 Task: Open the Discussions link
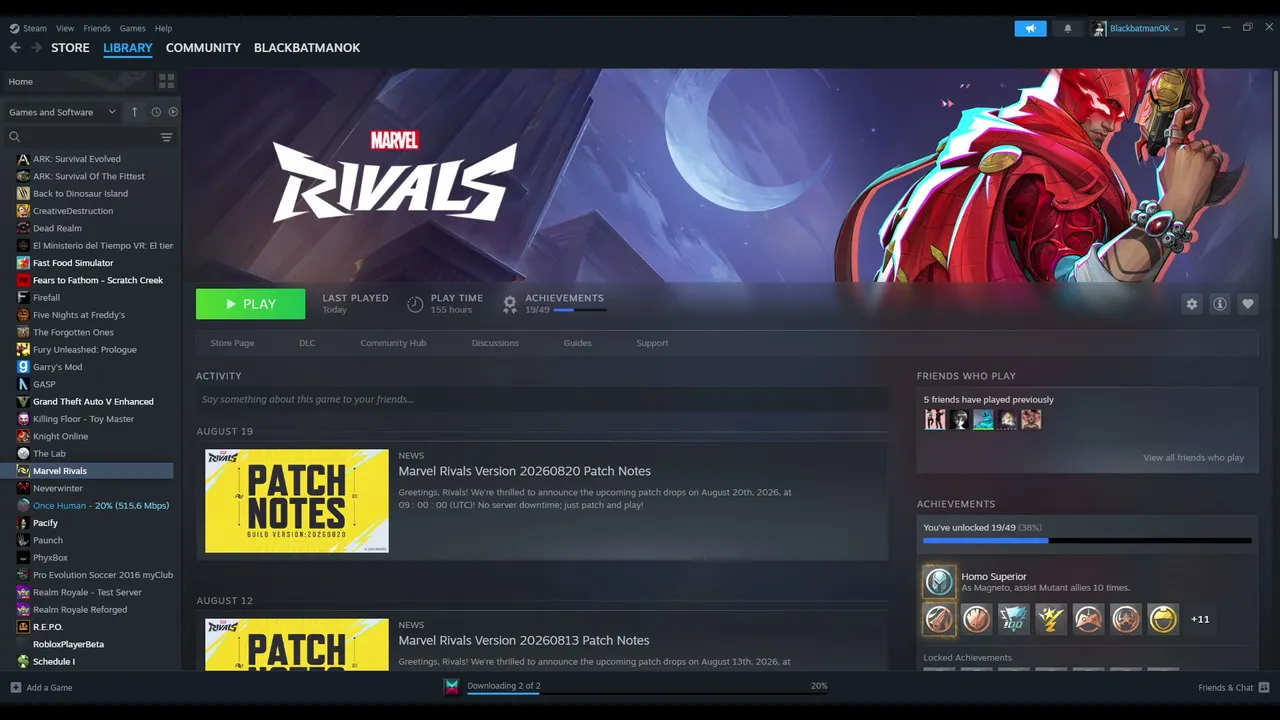[x=495, y=343]
